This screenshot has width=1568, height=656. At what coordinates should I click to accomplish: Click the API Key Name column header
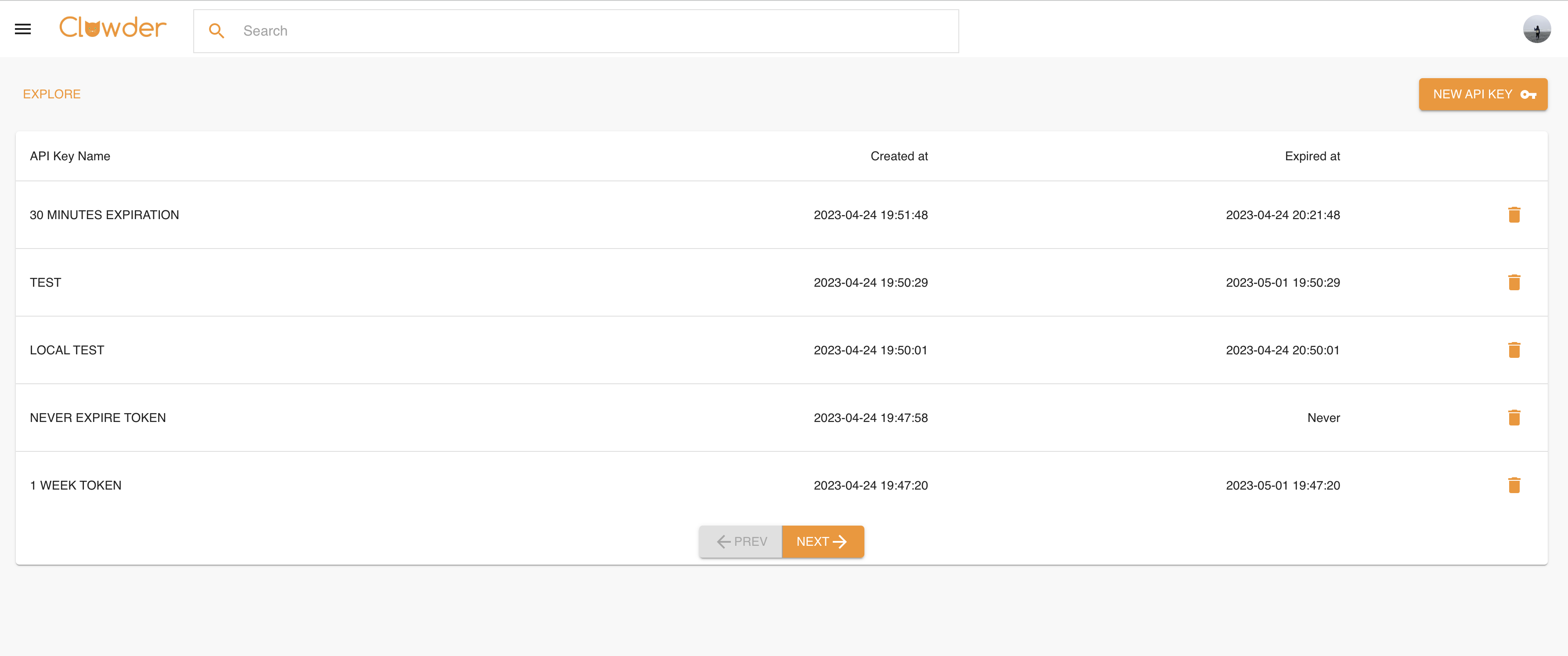(x=70, y=156)
